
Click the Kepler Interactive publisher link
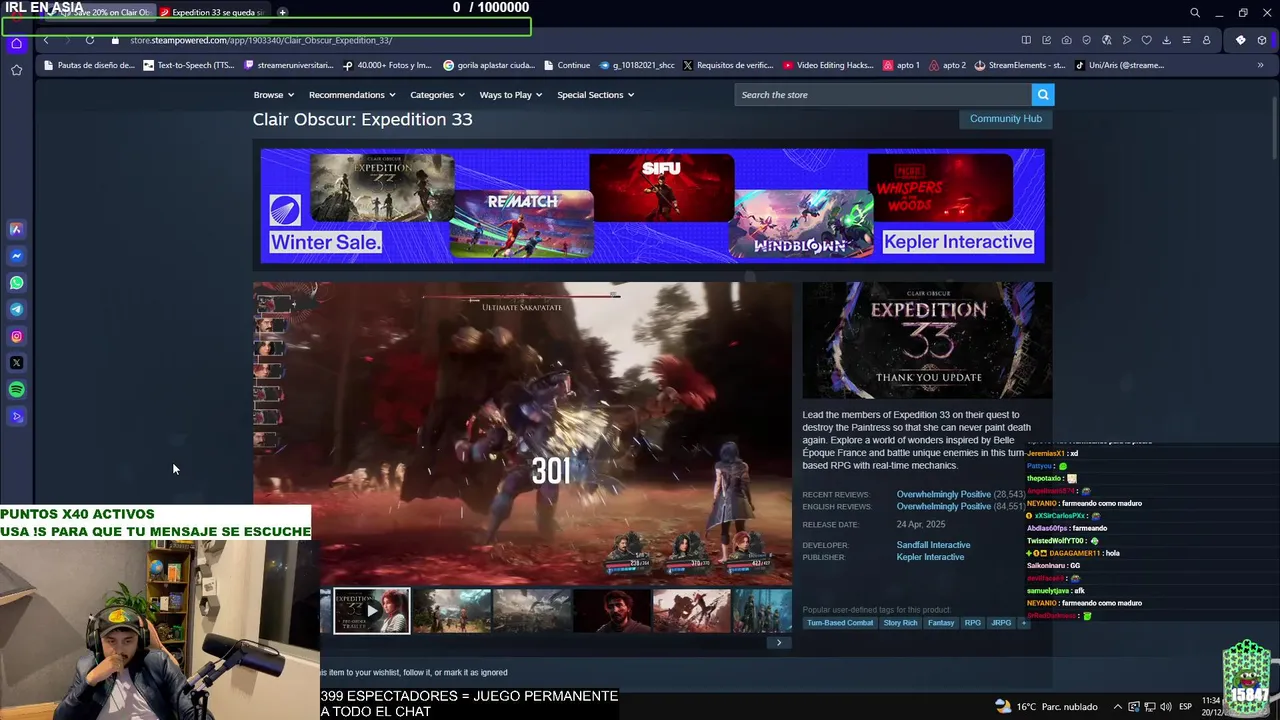point(930,557)
